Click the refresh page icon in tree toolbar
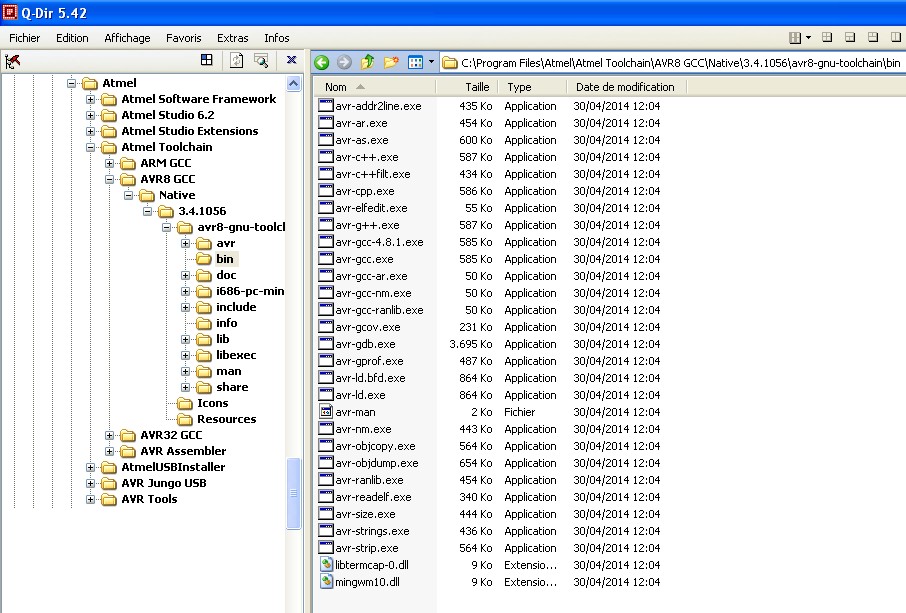Image resolution: width=906 pixels, height=613 pixels. [236, 60]
